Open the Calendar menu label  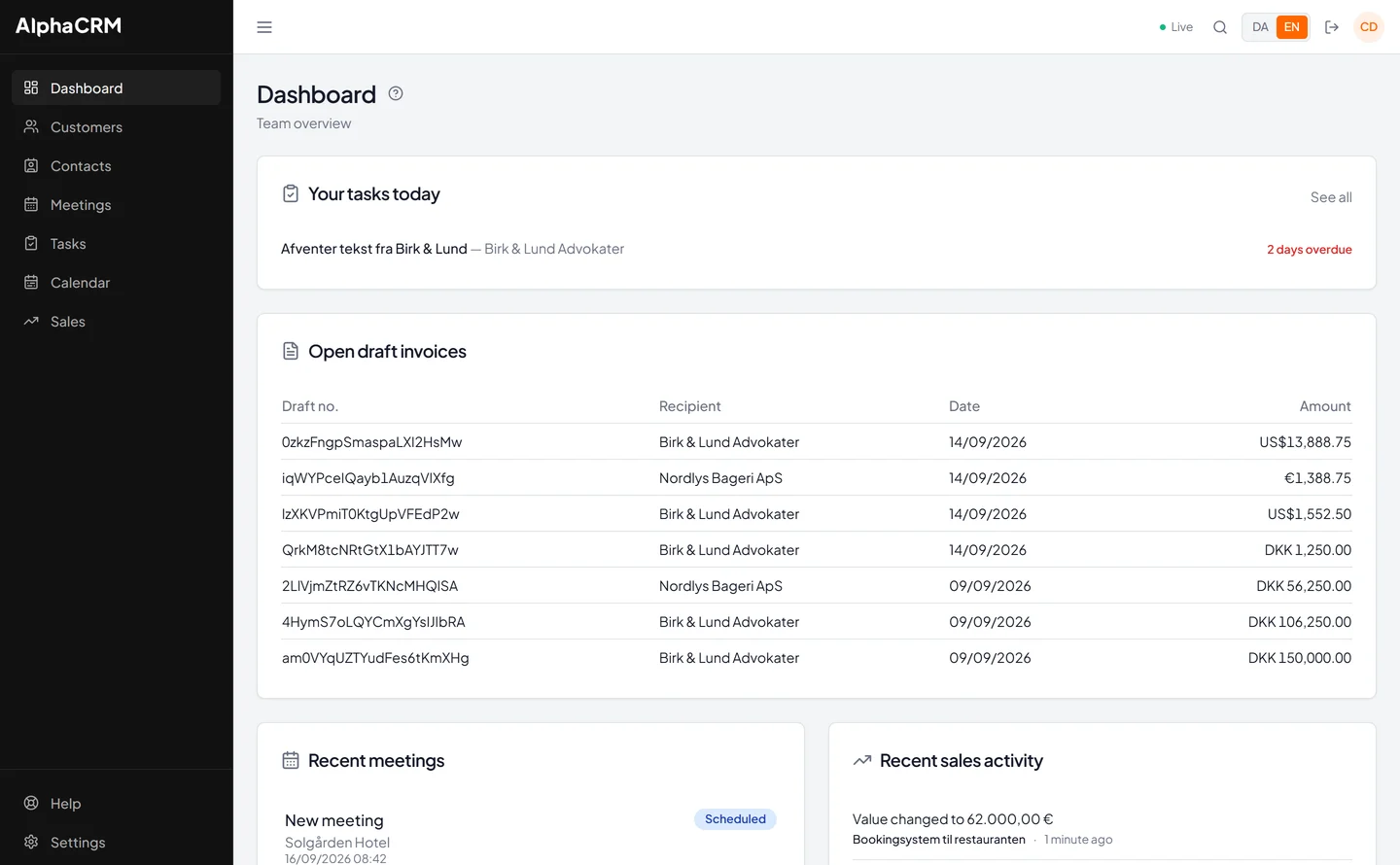pos(80,283)
